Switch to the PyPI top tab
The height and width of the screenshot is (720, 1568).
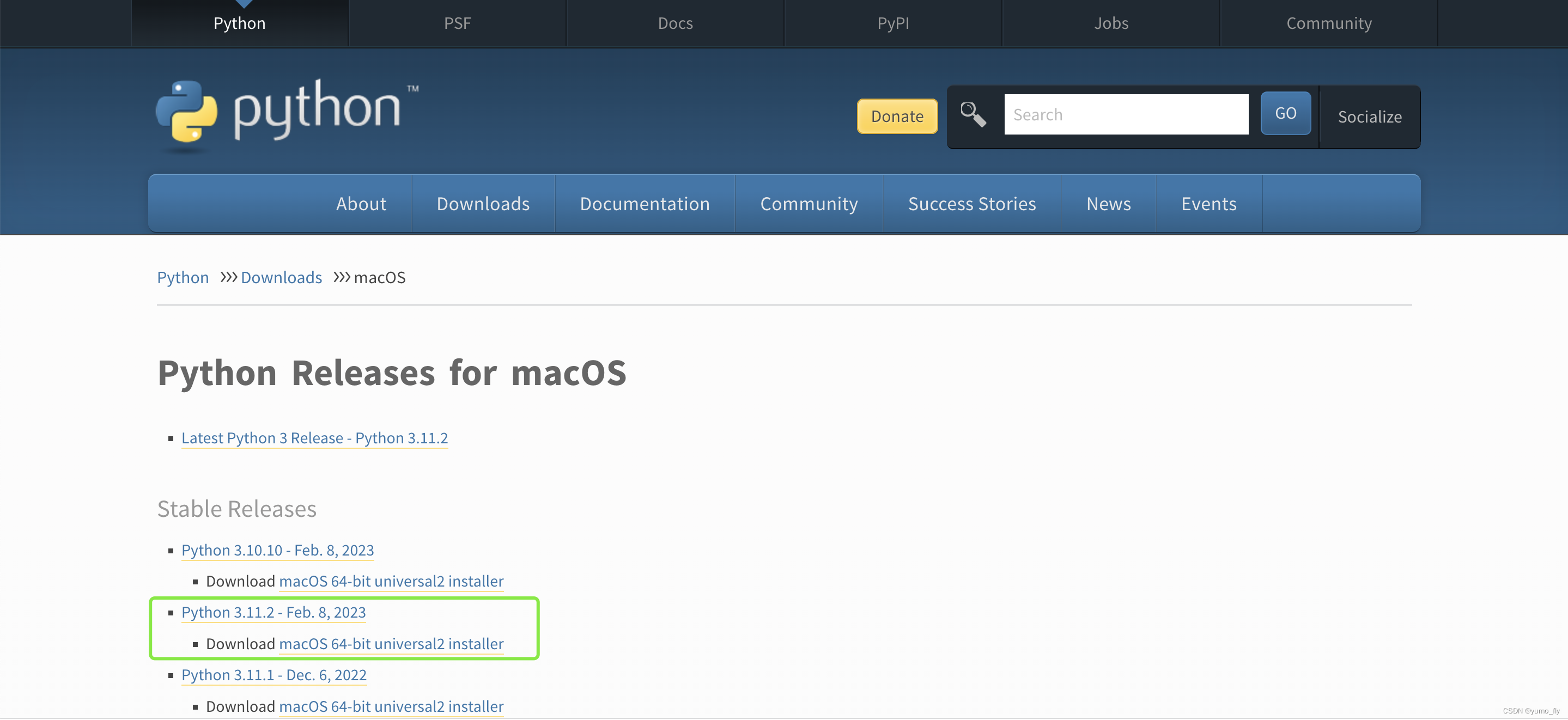pos(892,23)
